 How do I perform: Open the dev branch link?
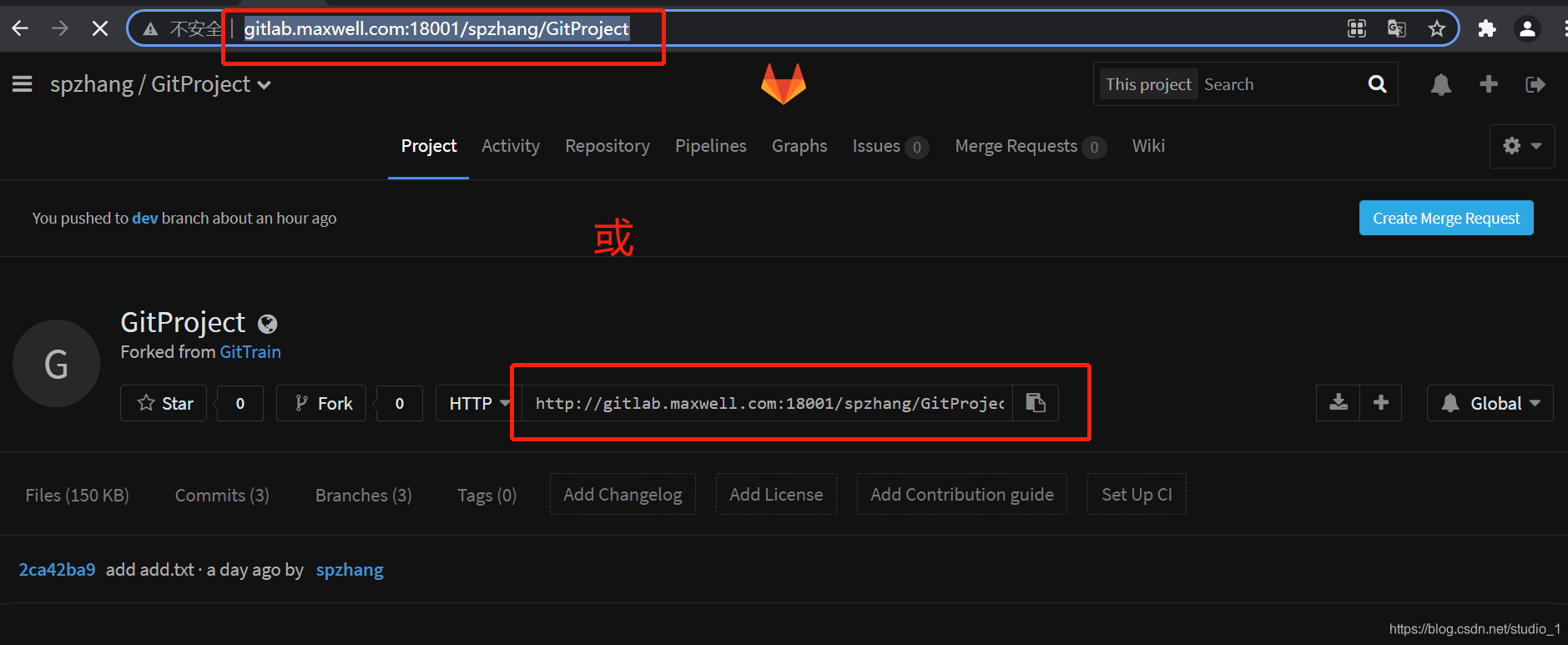(x=144, y=218)
